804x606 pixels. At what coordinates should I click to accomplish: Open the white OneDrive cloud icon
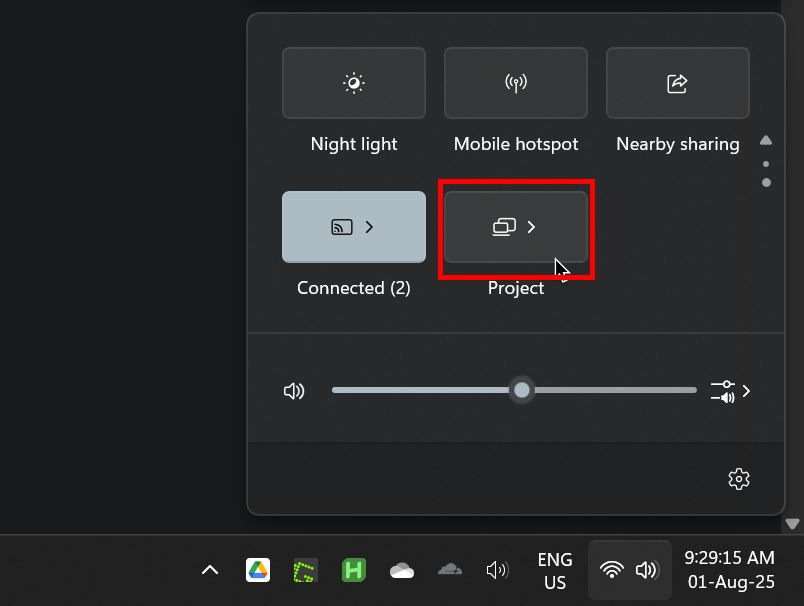(401, 570)
